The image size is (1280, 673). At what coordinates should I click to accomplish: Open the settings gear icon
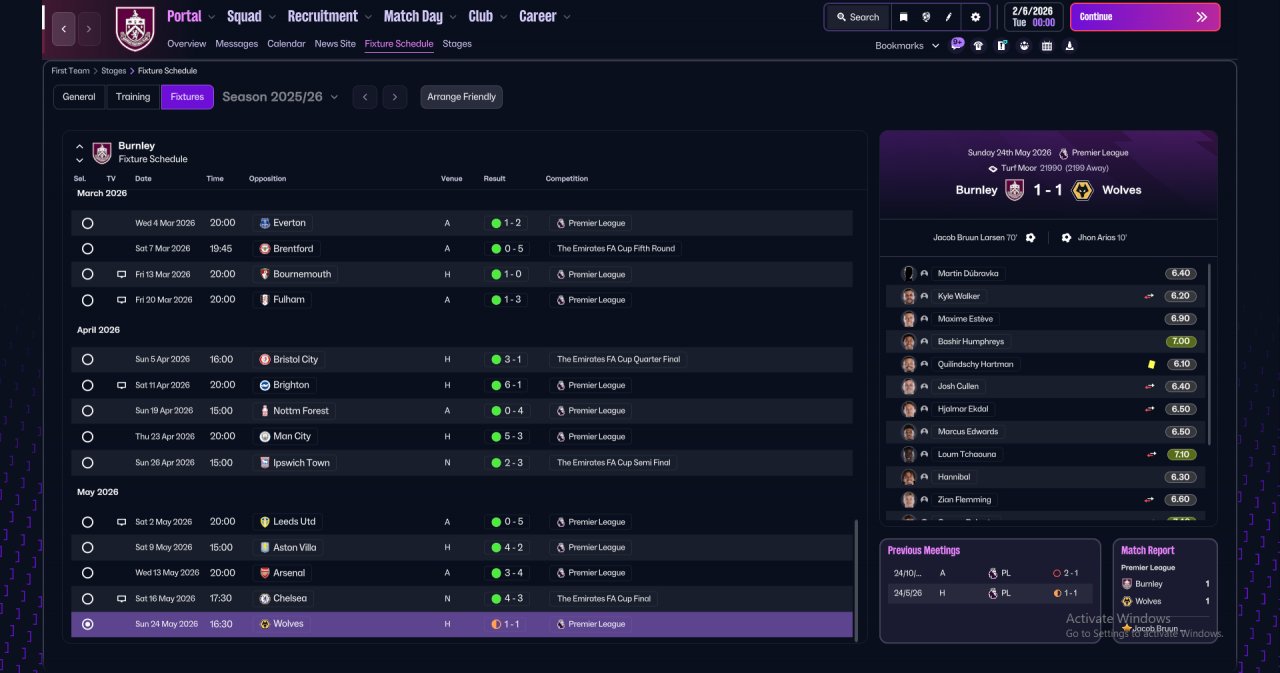click(975, 17)
